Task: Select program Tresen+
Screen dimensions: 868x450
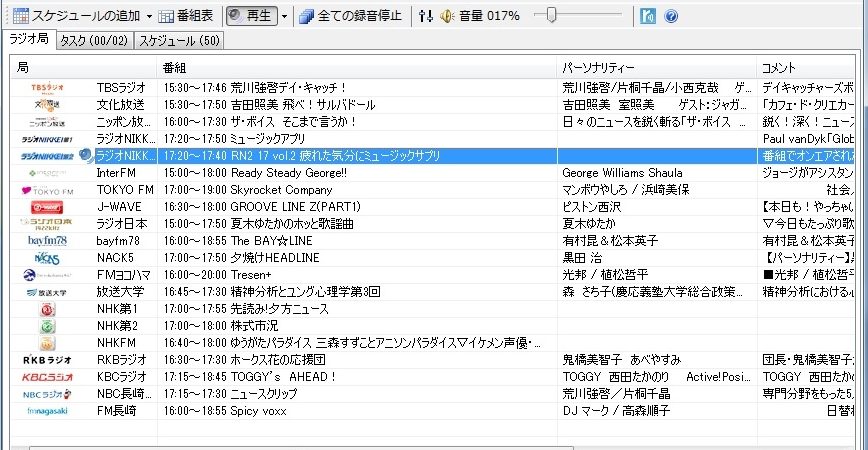Action: click(x=251, y=275)
